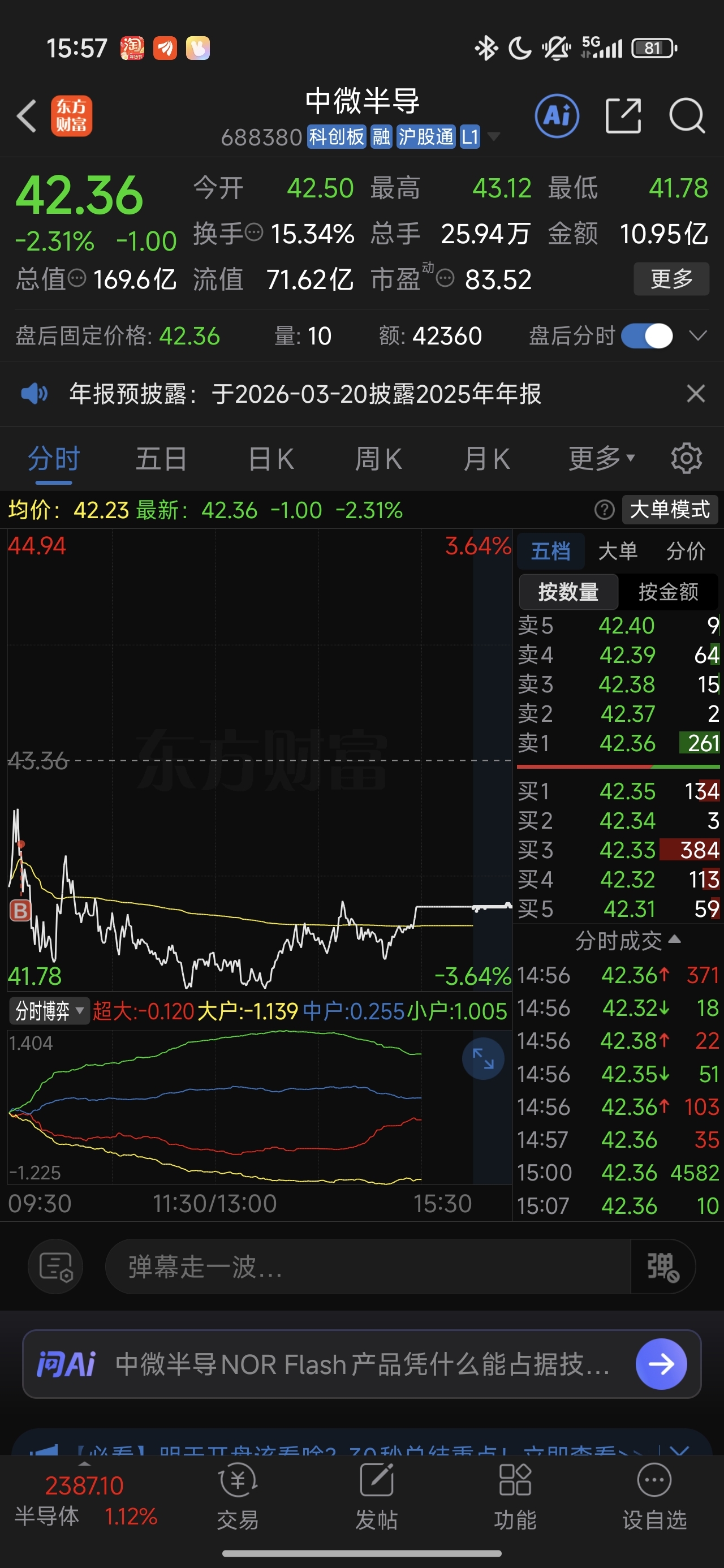This screenshot has height=1568, width=724.
Task: Select the 卖4 42.39 order row
Action: point(618,654)
